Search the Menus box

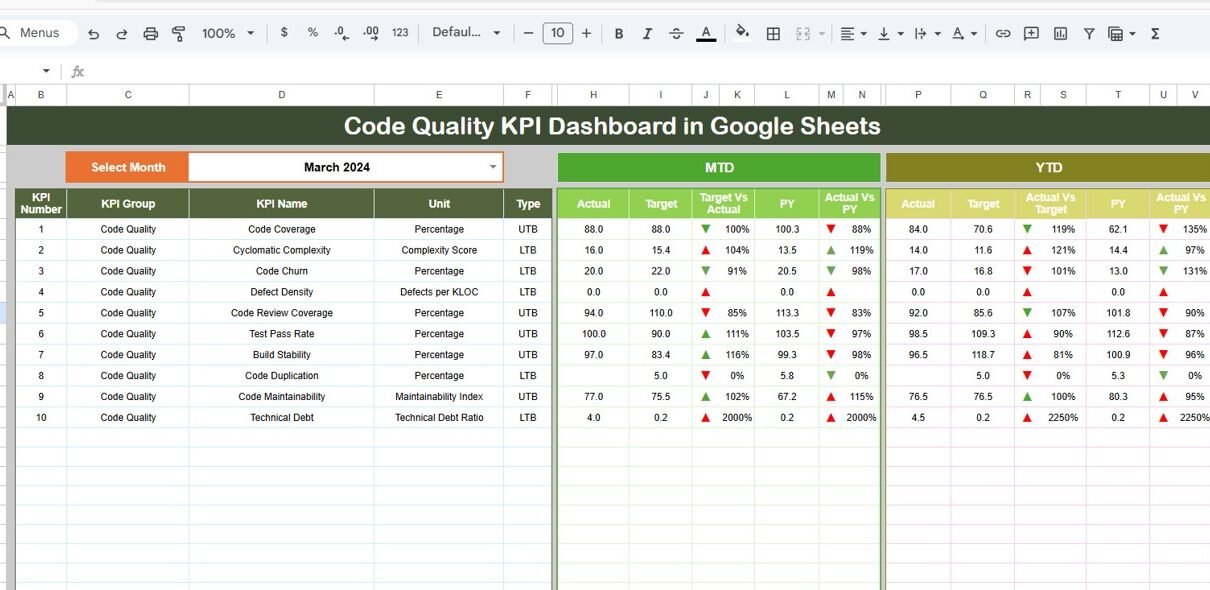40,33
